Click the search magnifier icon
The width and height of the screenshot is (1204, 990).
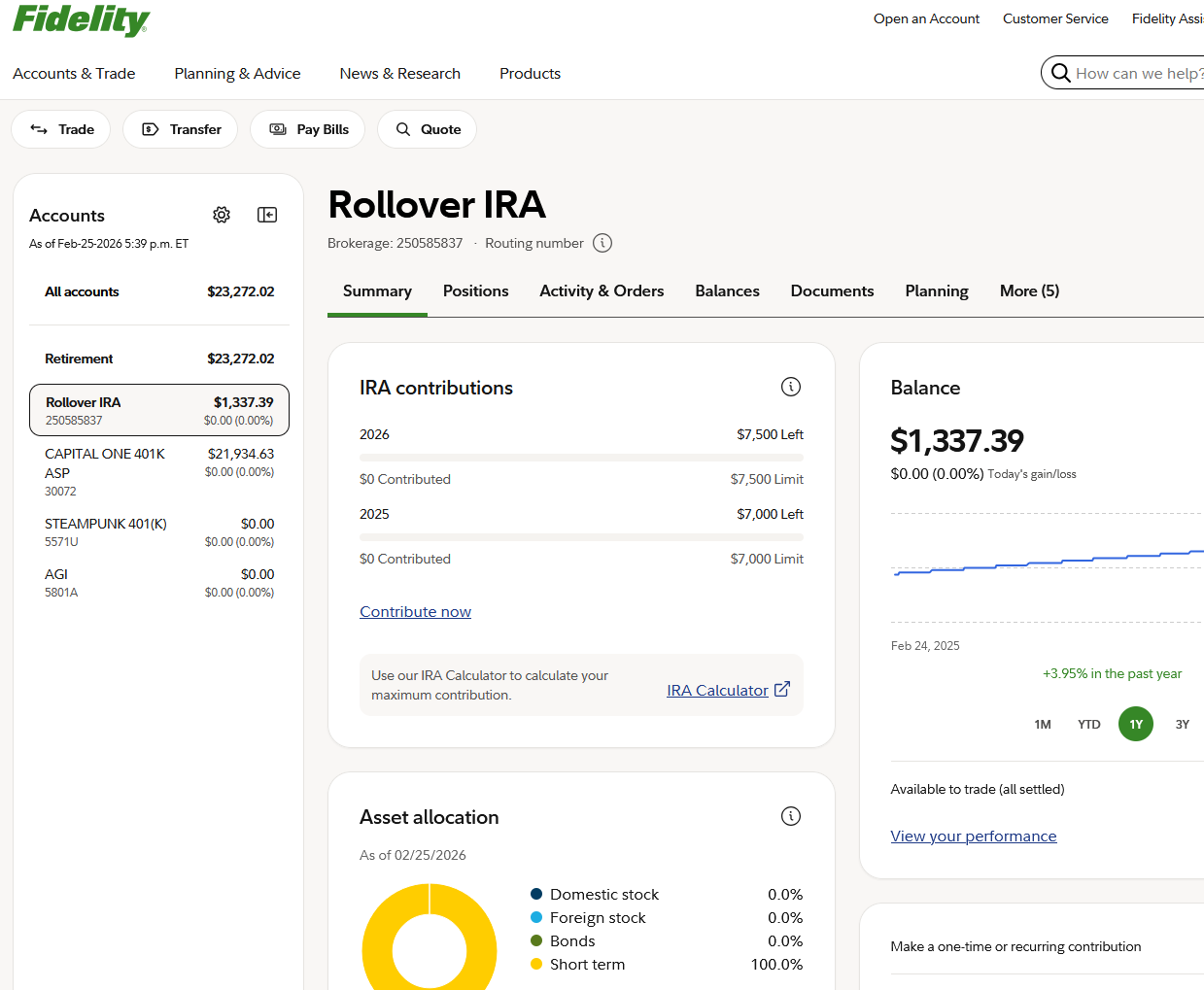[x=1061, y=73]
